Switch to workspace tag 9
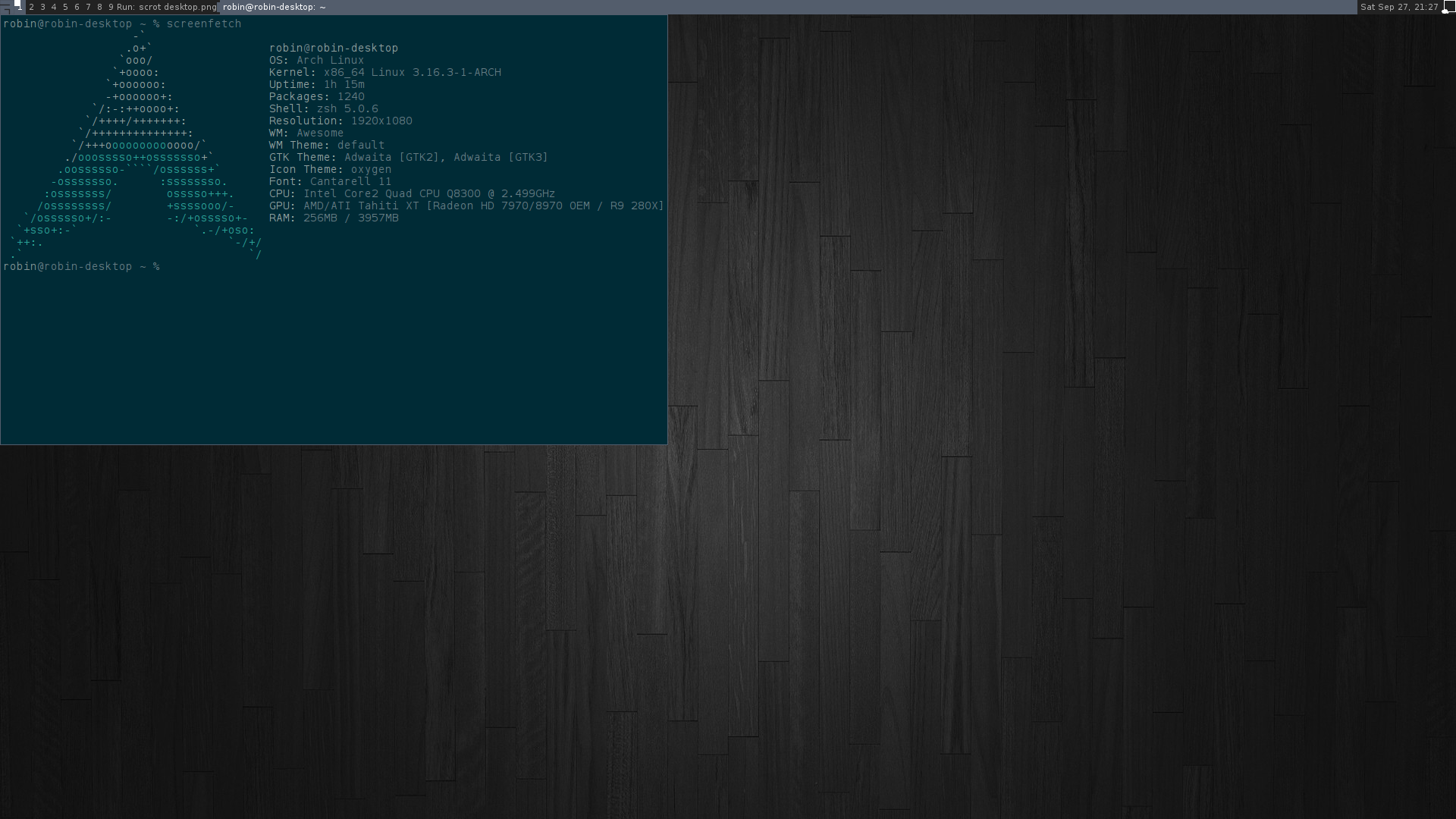The image size is (1456, 819). [x=111, y=7]
